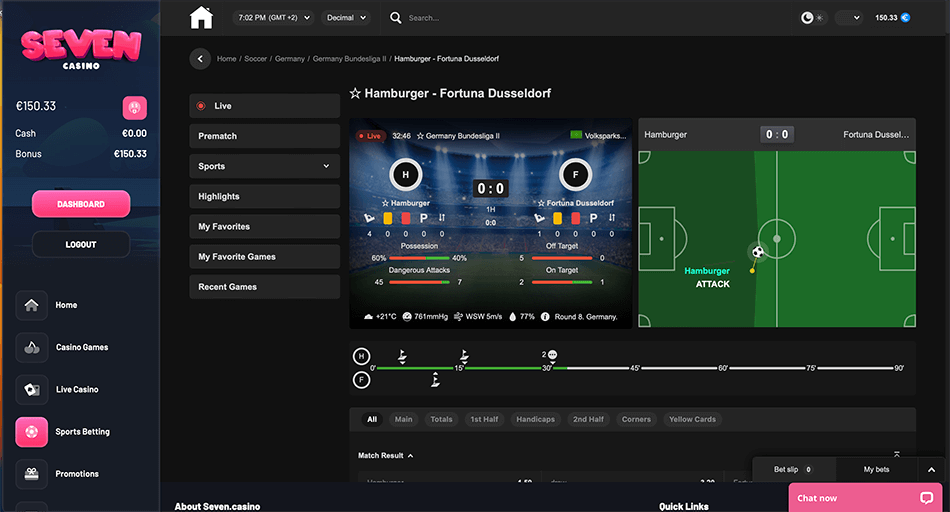Toggle dark/light theme moon icon

(x=807, y=18)
